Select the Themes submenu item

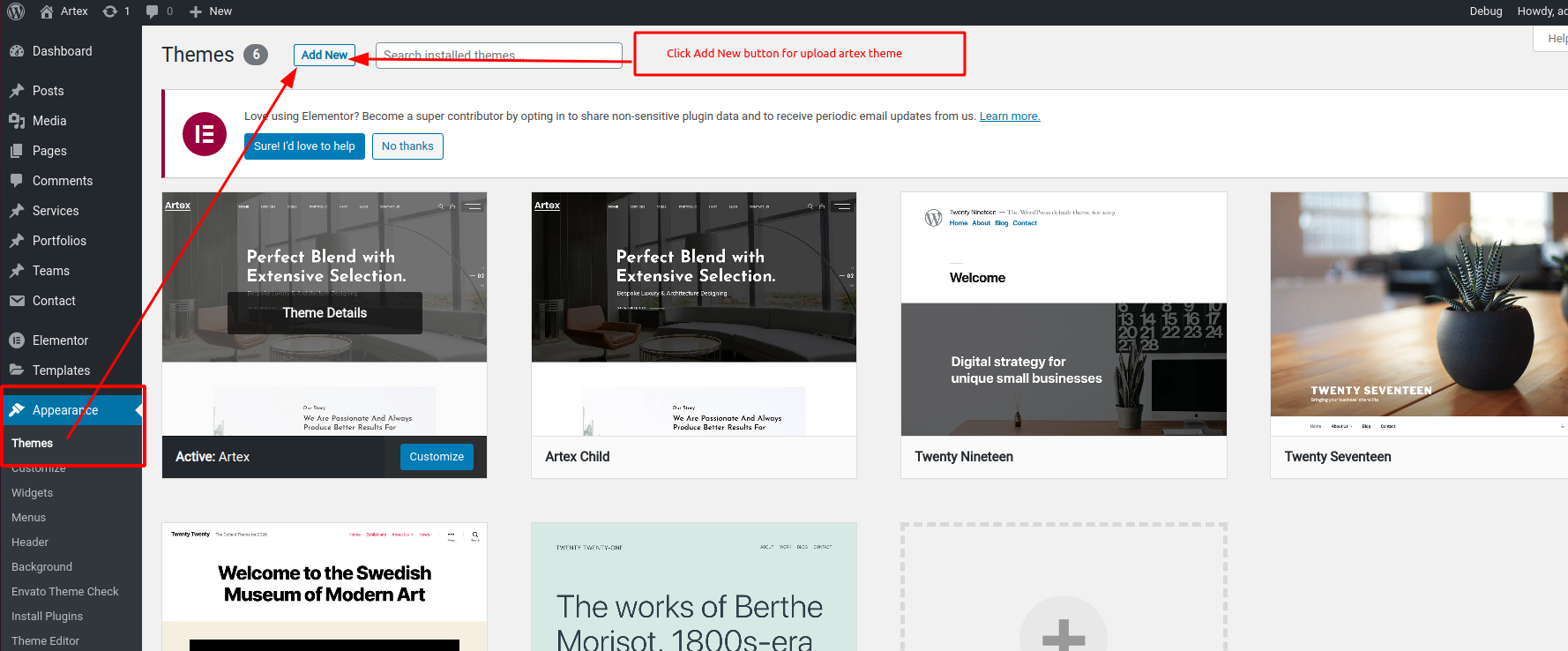click(32, 444)
